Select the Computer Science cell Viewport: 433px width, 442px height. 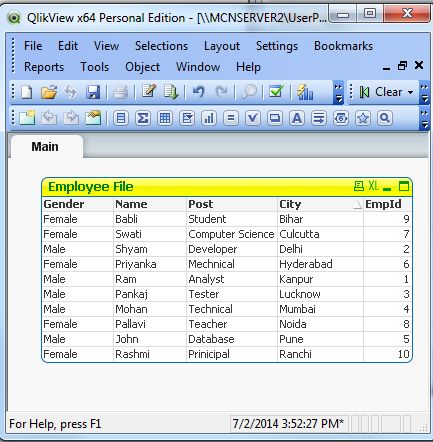tap(231, 234)
